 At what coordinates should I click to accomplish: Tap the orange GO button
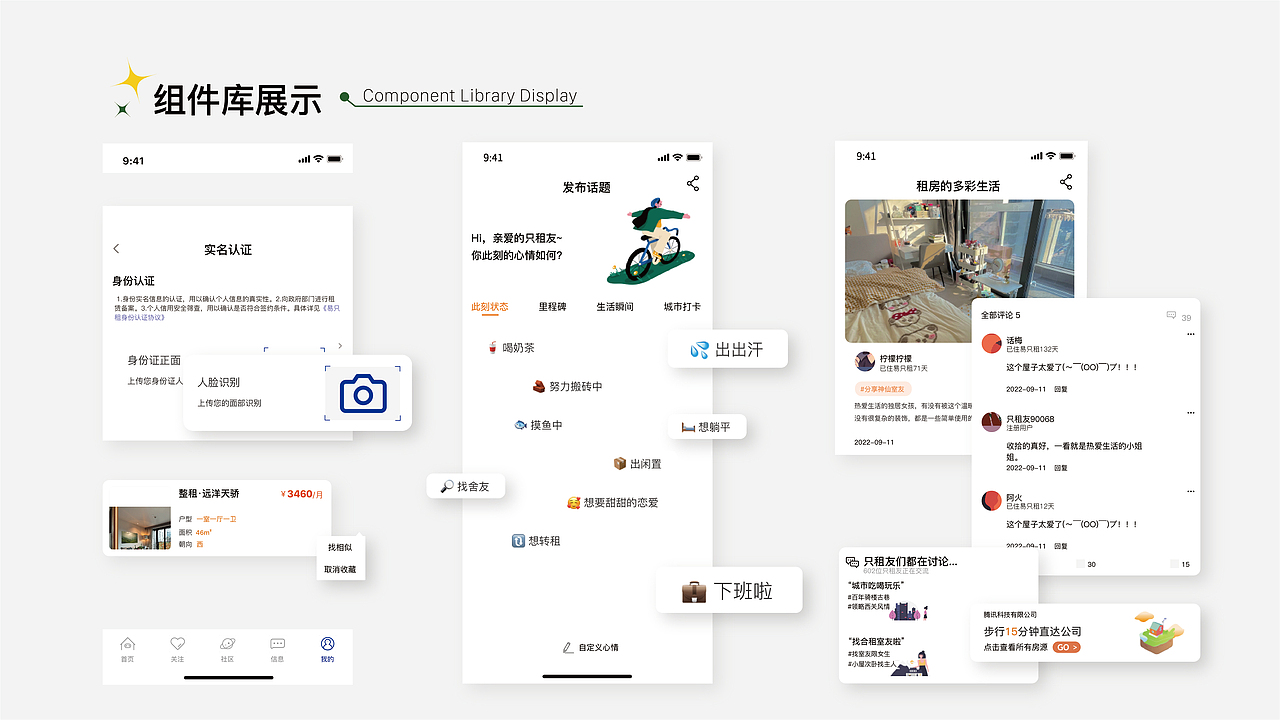click(x=1067, y=648)
